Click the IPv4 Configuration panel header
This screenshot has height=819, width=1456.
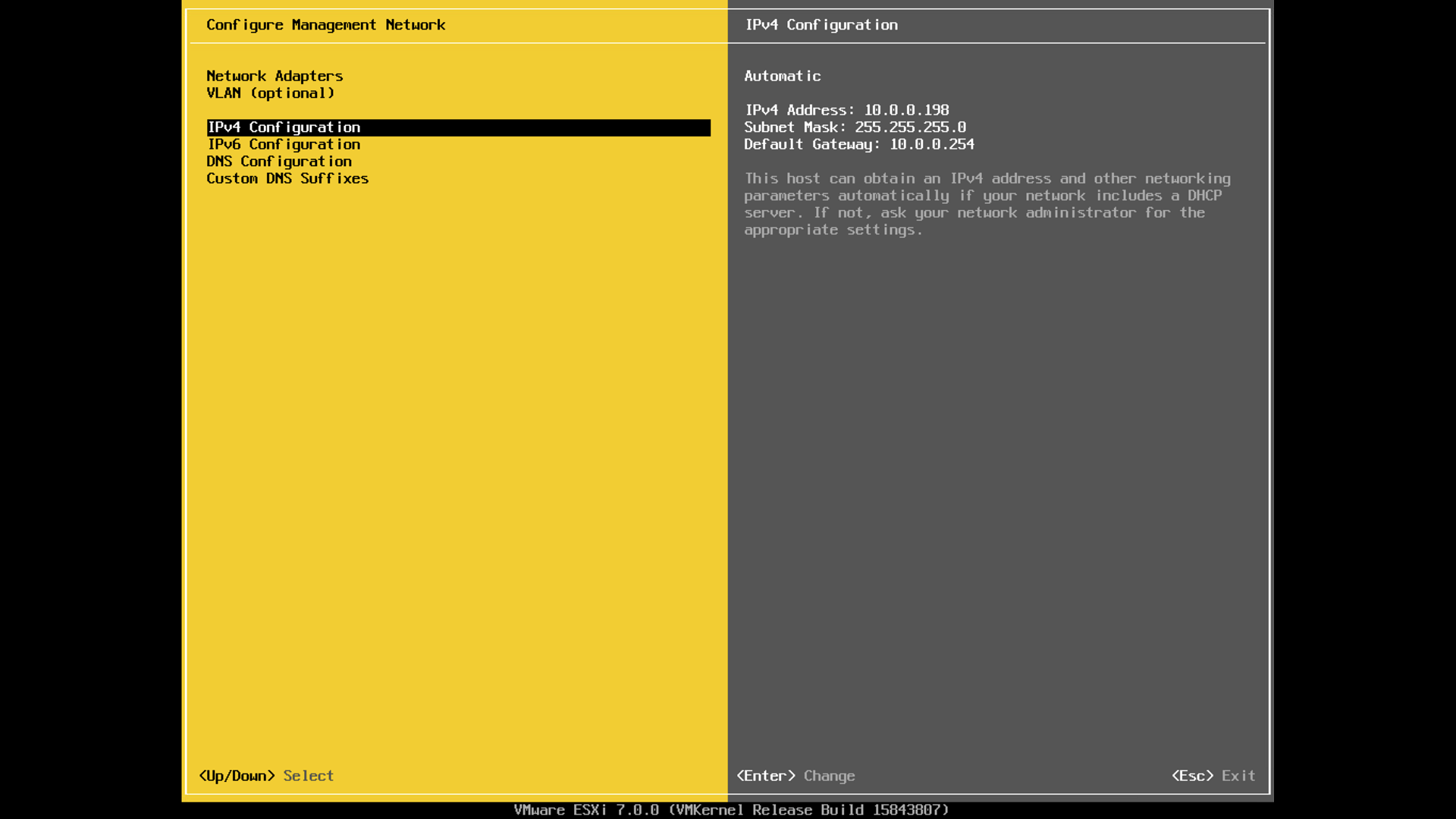[821, 25]
